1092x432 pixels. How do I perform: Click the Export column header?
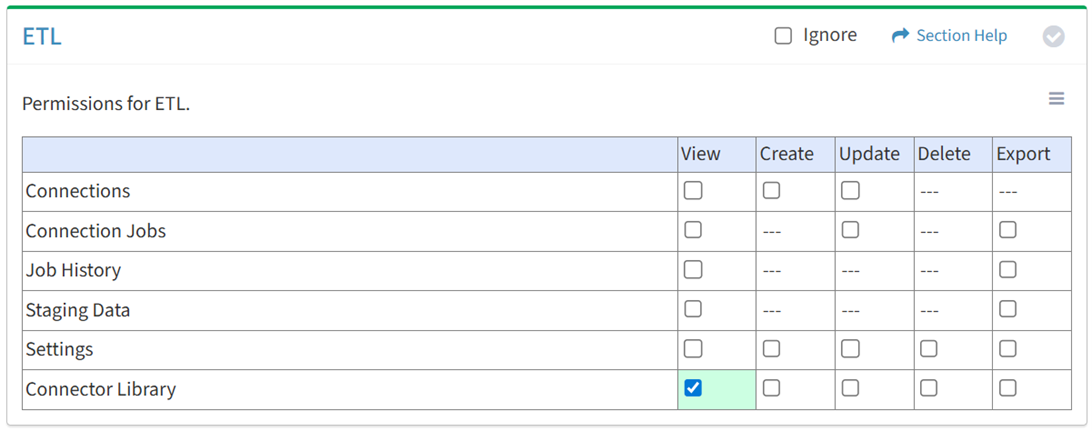1023,154
